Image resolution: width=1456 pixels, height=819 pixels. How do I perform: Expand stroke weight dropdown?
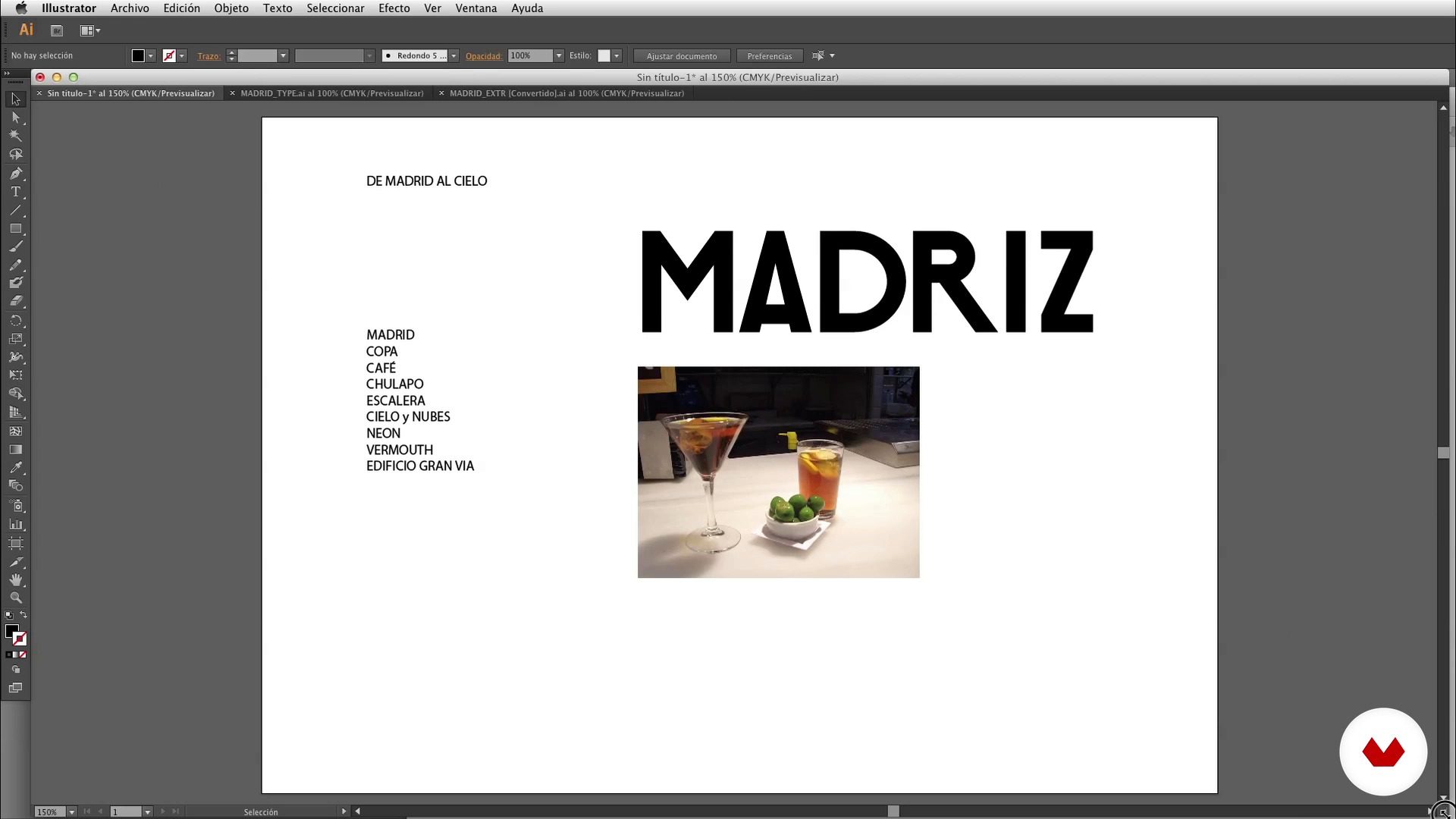(283, 56)
